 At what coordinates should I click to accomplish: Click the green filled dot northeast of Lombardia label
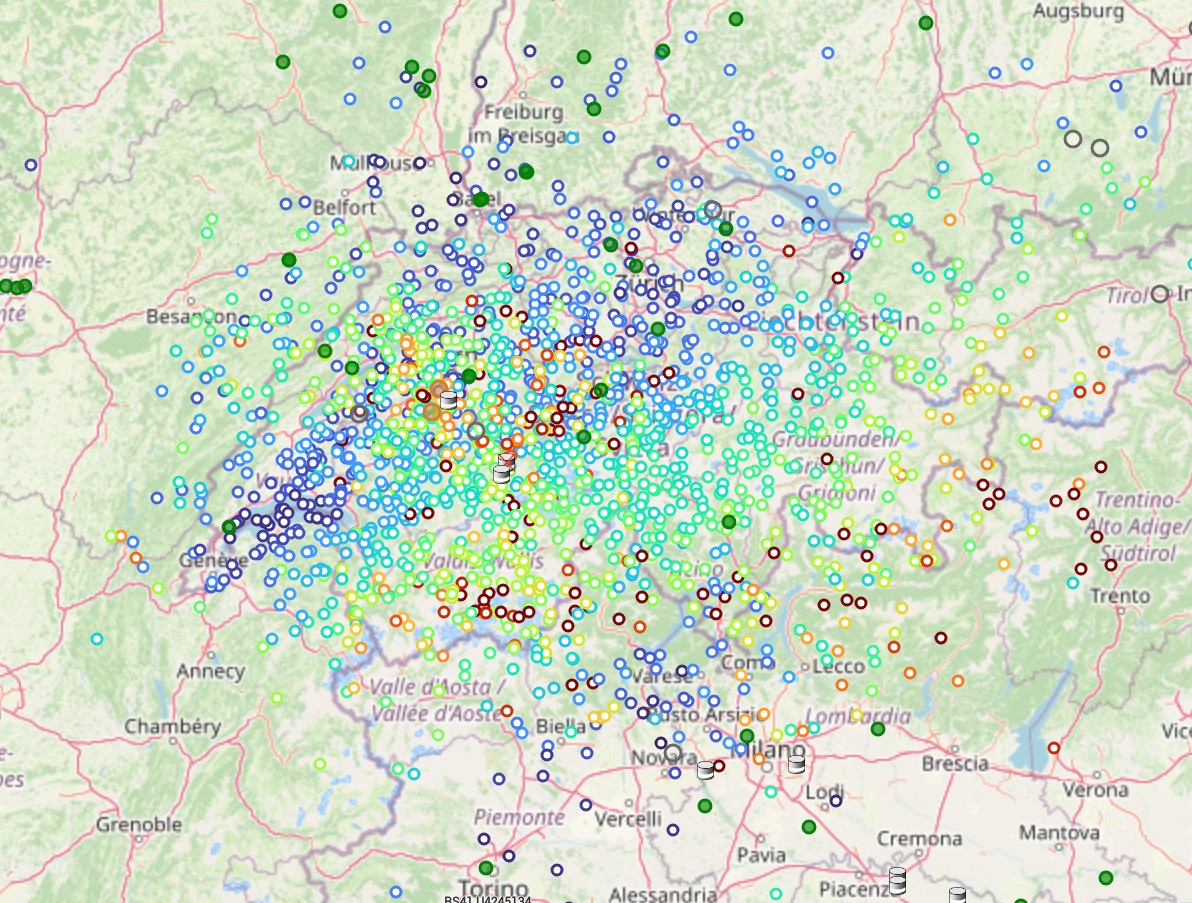(878, 729)
